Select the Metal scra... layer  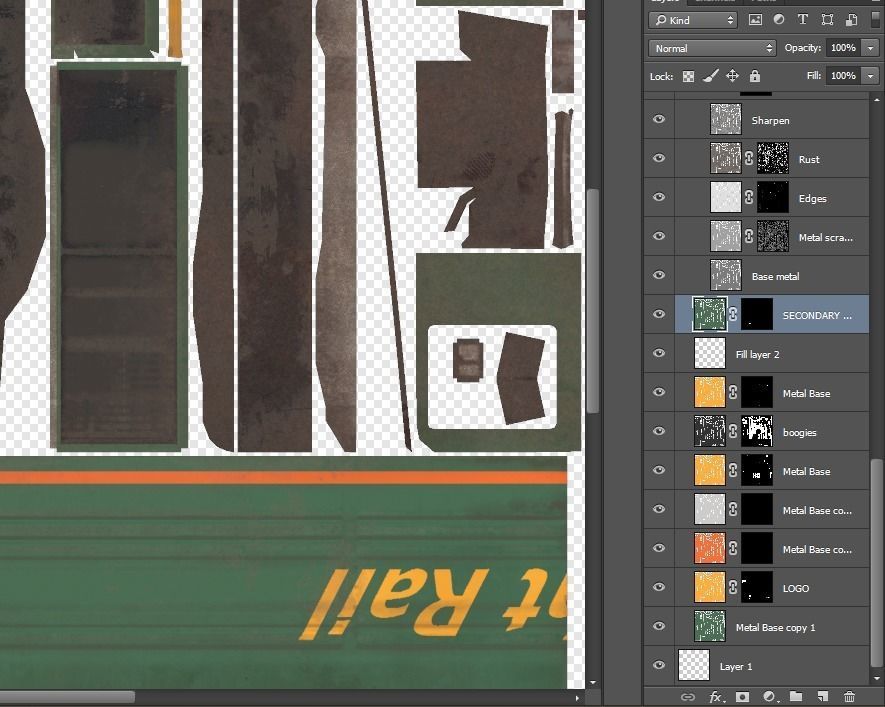[772, 237]
